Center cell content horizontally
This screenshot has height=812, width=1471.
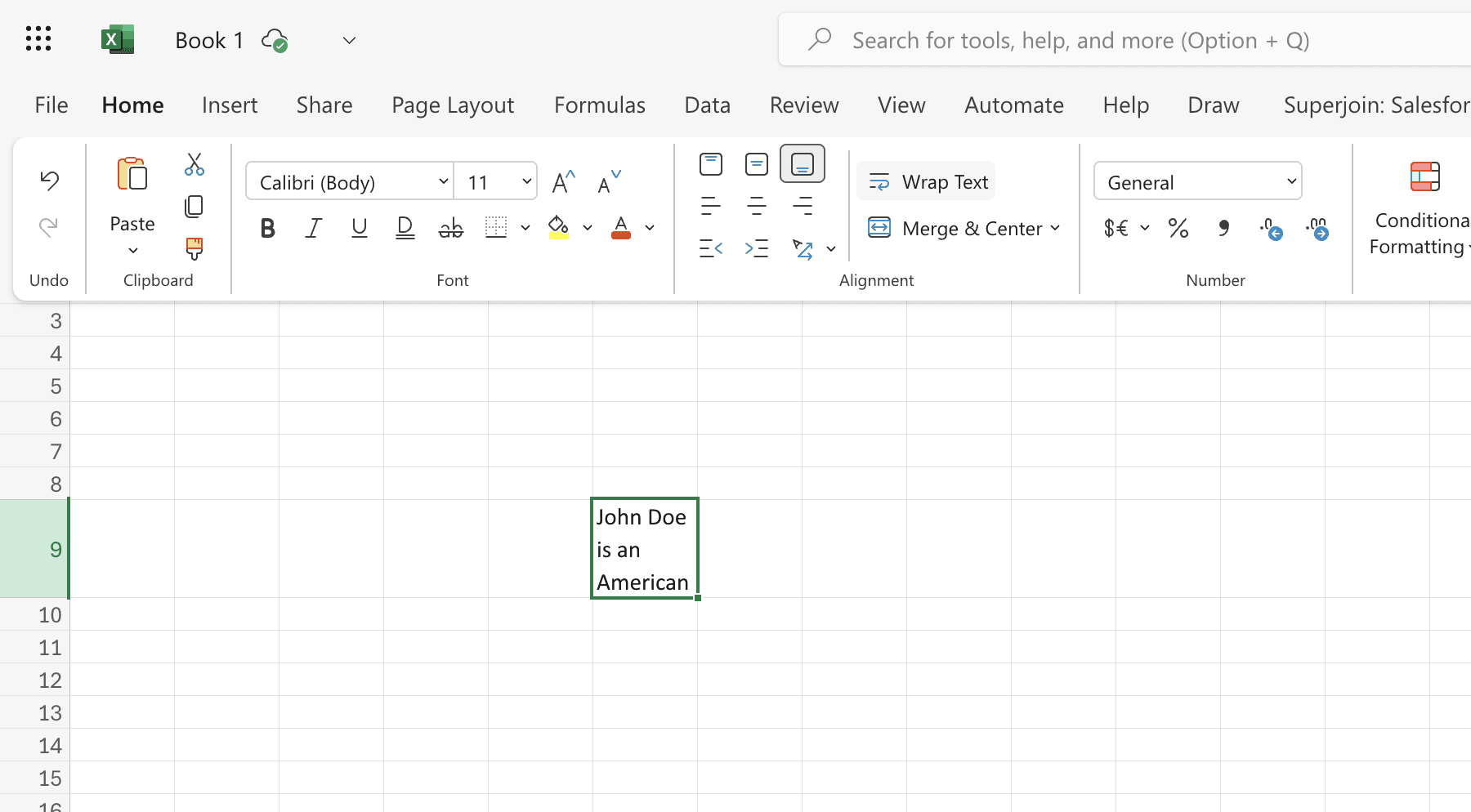[757, 206]
